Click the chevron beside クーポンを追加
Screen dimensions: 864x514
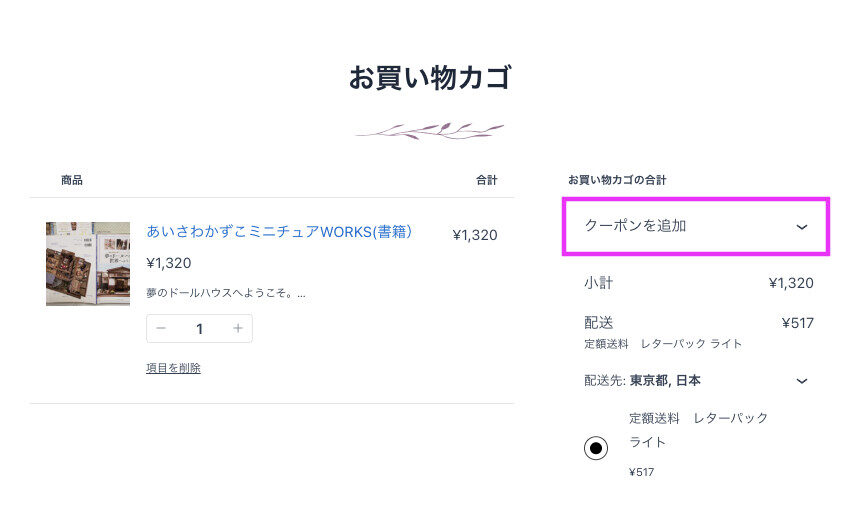pos(802,226)
